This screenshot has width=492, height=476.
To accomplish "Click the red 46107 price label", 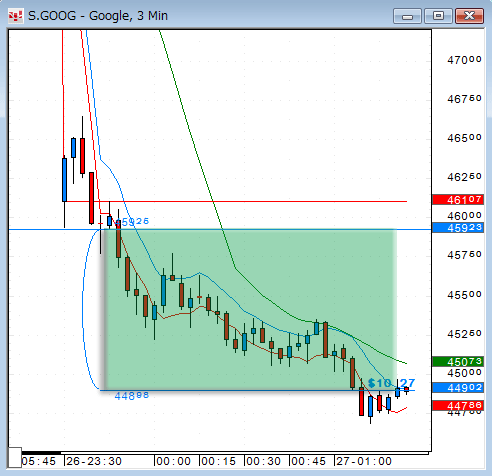I will tap(458, 200).
